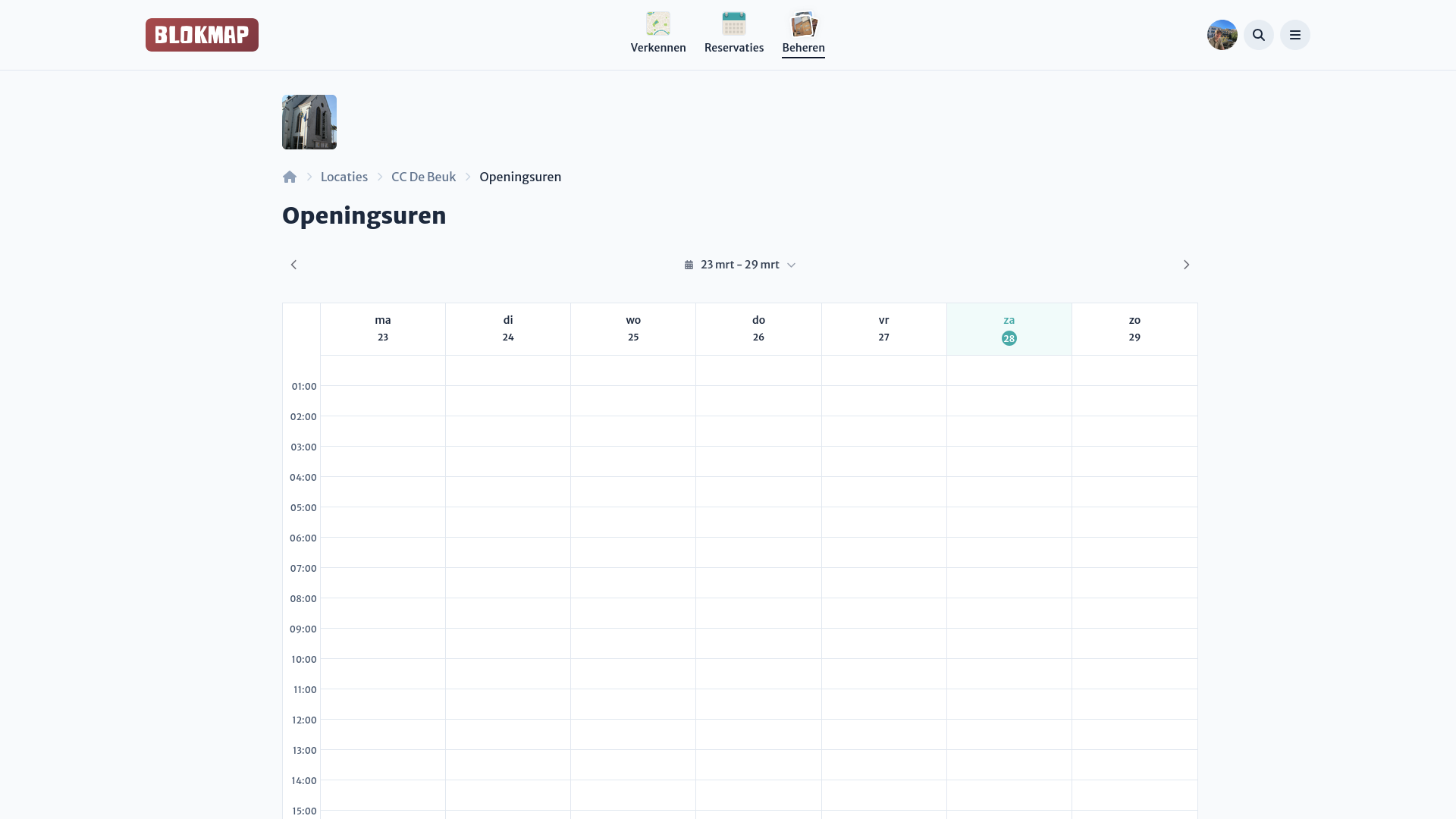Go to next week arrow
Image resolution: width=1456 pixels, height=819 pixels.
1186,265
